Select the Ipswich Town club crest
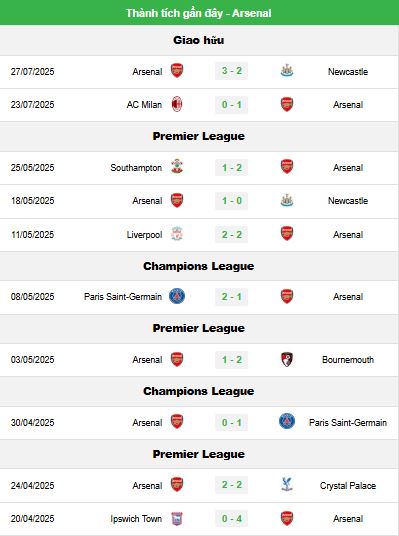The height and width of the screenshot is (536, 399). (177, 518)
